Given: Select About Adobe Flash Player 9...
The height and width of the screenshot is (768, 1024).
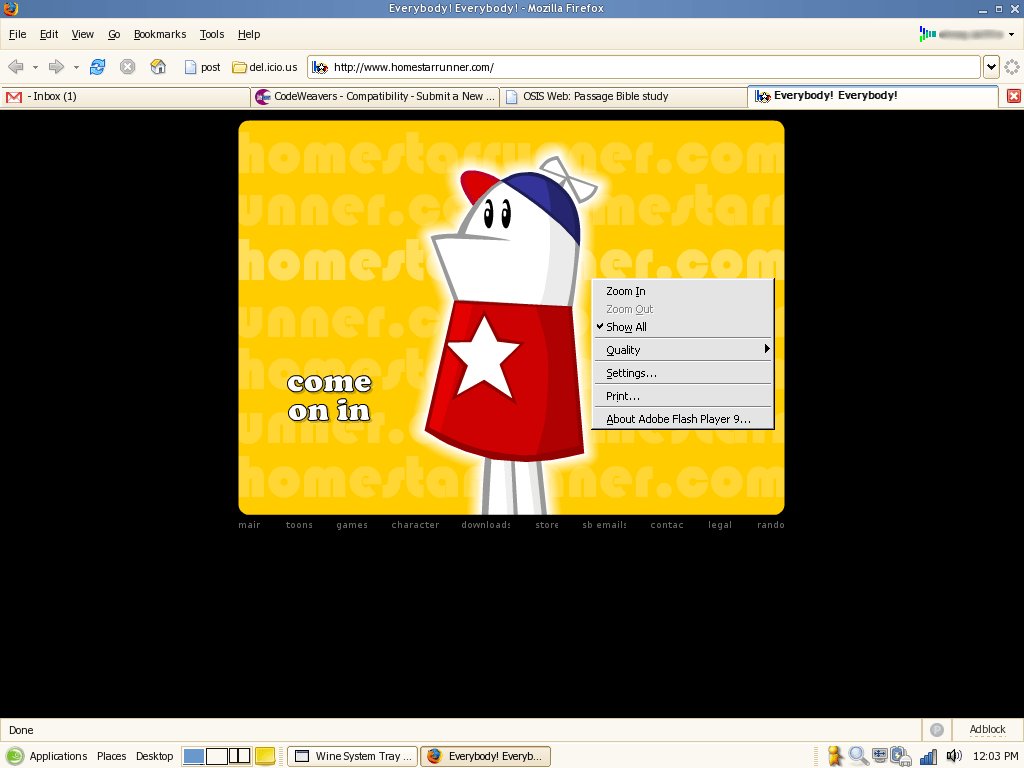Looking at the screenshot, I should (682, 419).
